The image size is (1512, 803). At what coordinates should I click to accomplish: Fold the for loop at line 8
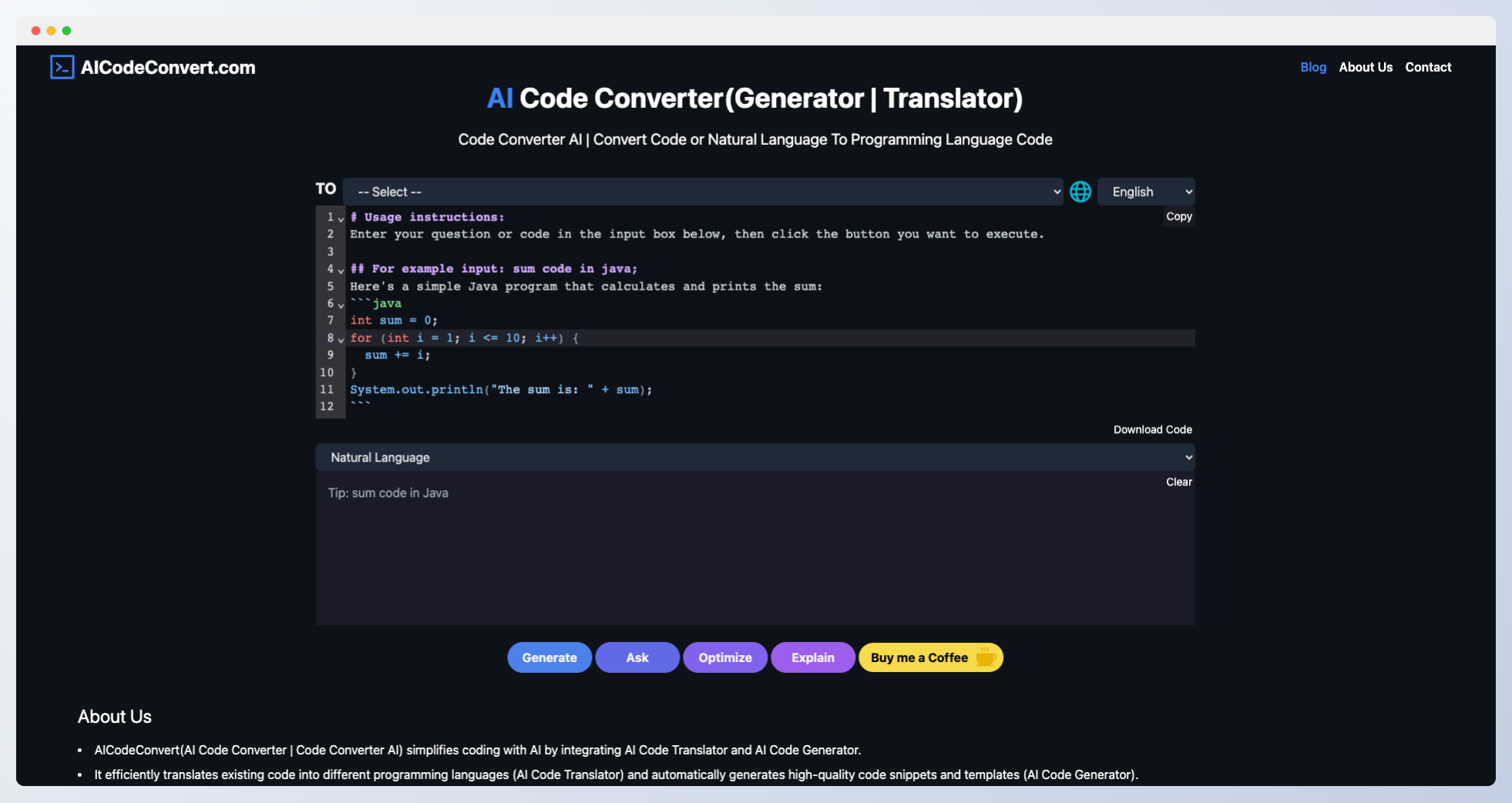coord(341,340)
